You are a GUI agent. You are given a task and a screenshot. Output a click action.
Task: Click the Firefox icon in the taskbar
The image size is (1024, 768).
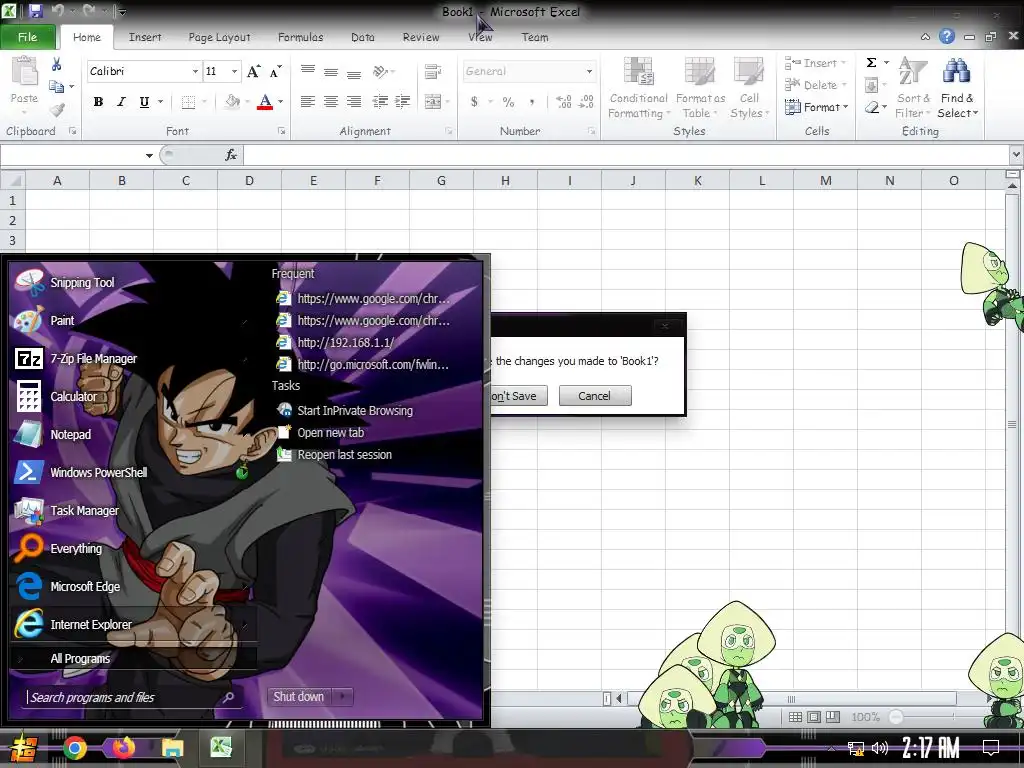pos(123,748)
